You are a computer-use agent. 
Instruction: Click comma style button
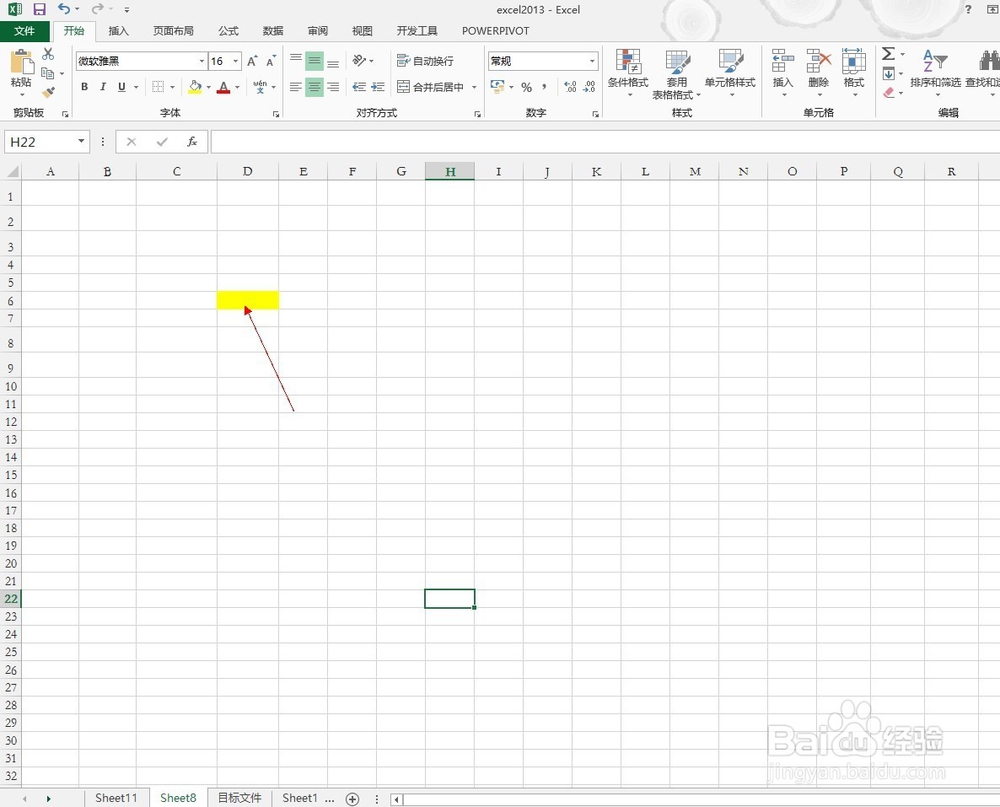(544, 87)
